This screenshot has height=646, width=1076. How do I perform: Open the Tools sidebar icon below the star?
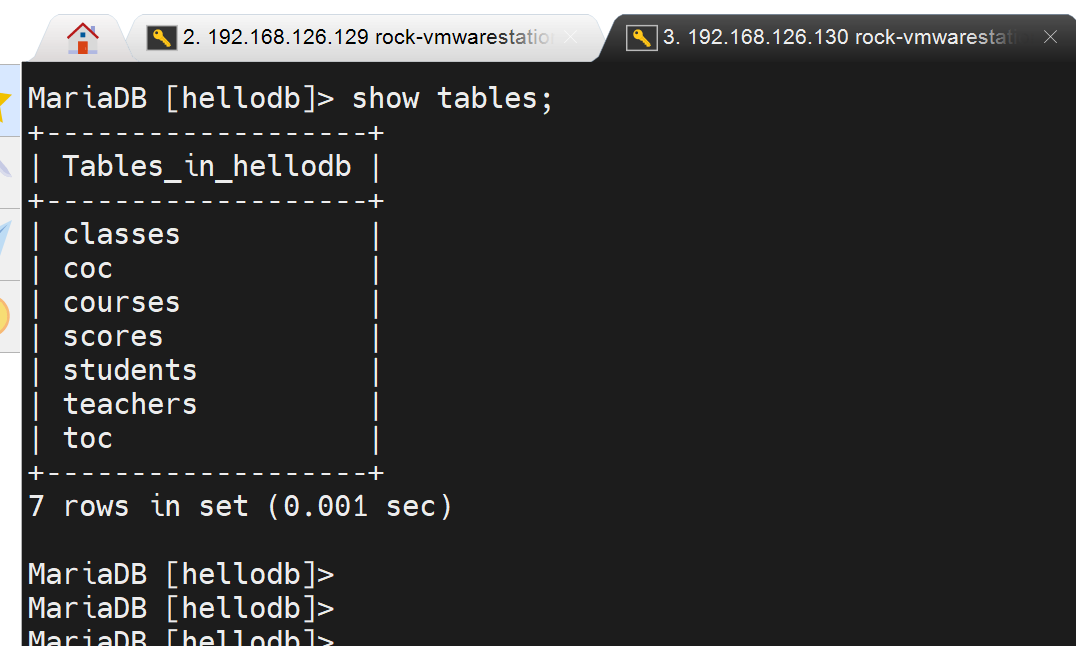pos(5,170)
